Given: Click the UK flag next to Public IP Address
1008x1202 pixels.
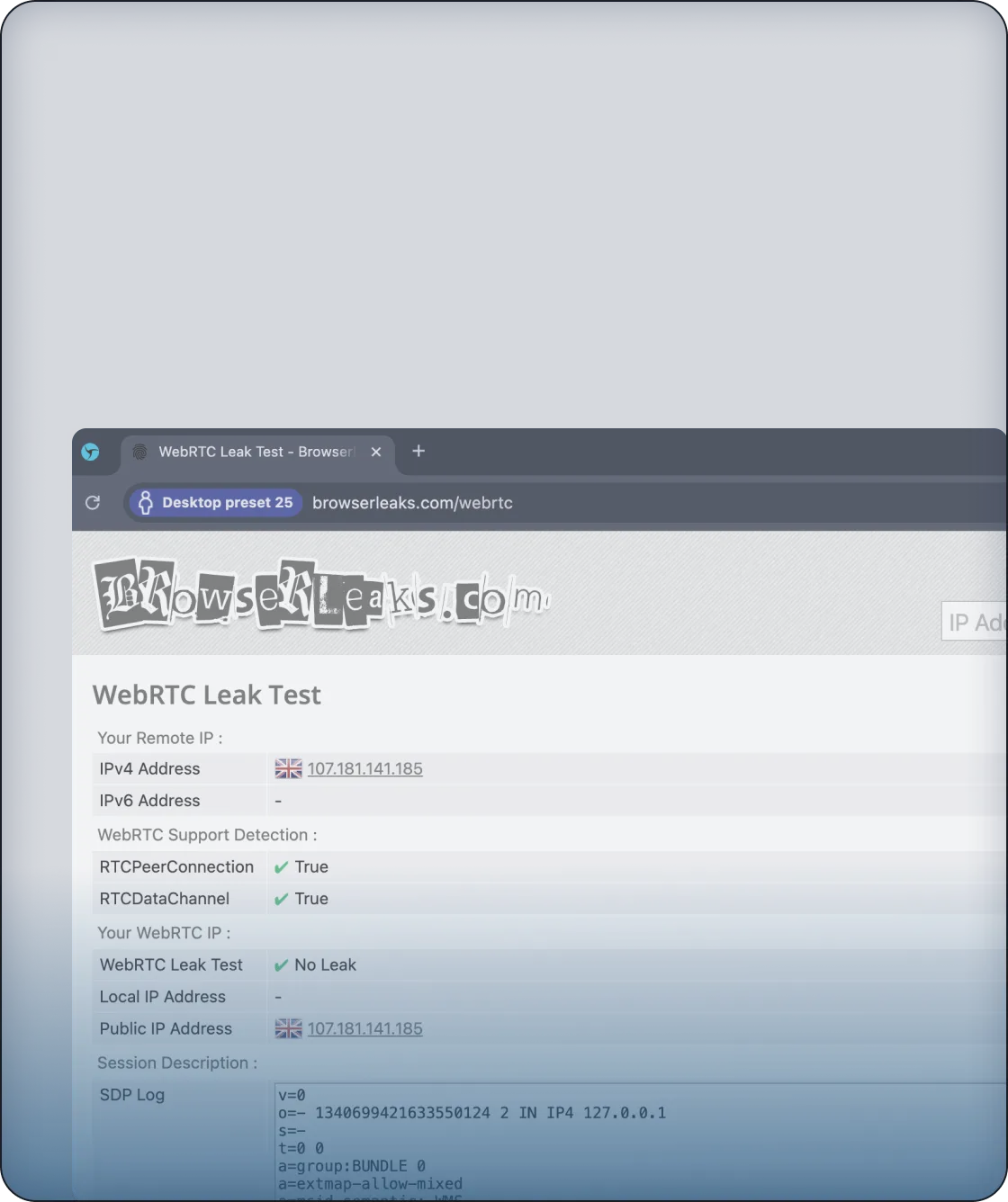Looking at the screenshot, I should (288, 1028).
